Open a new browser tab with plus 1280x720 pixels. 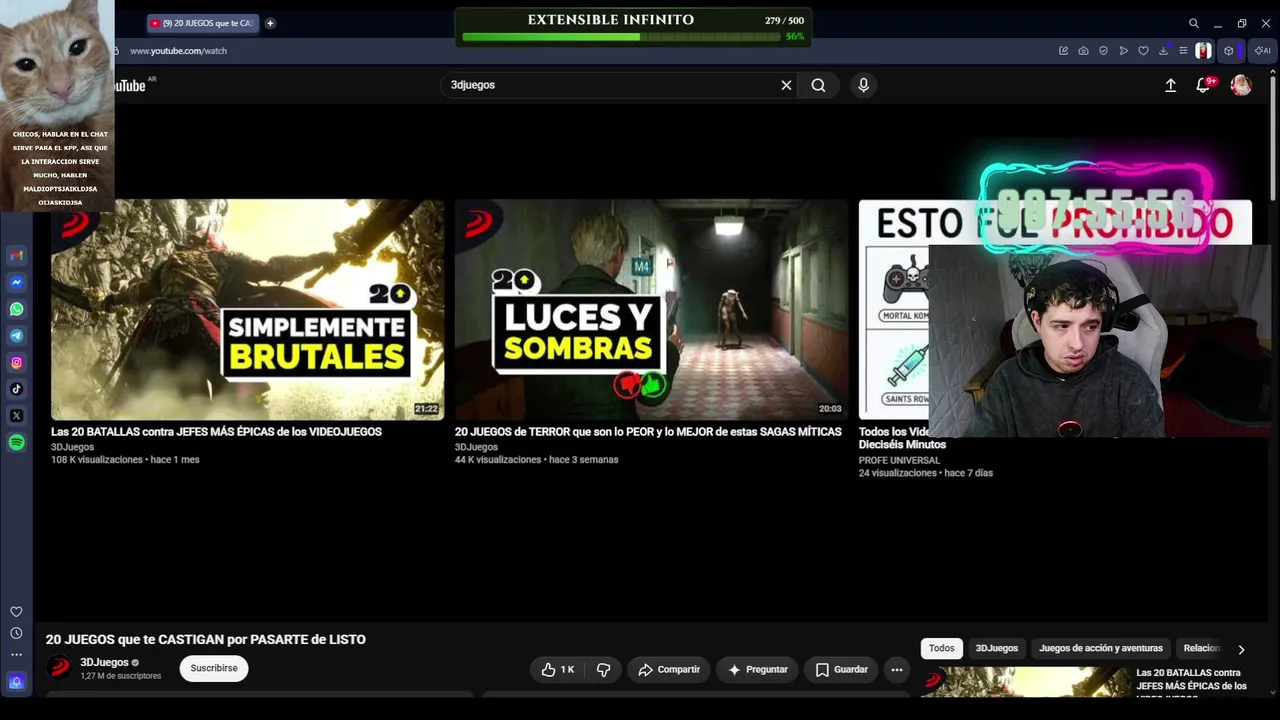point(270,23)
